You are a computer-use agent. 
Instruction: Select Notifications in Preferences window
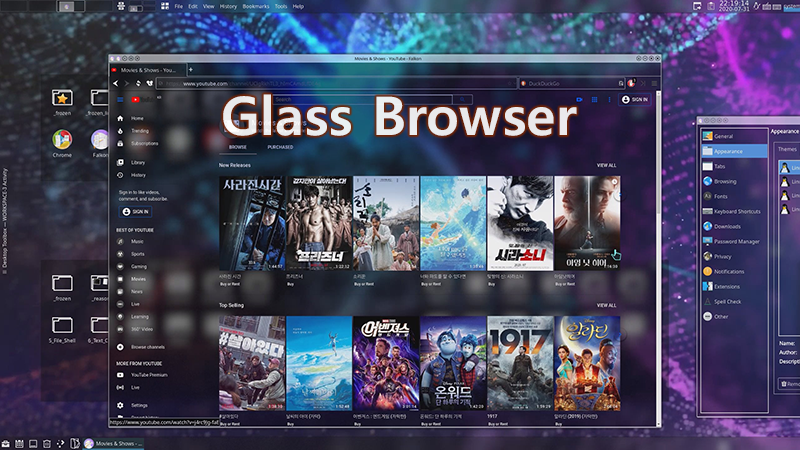point(734,271)
